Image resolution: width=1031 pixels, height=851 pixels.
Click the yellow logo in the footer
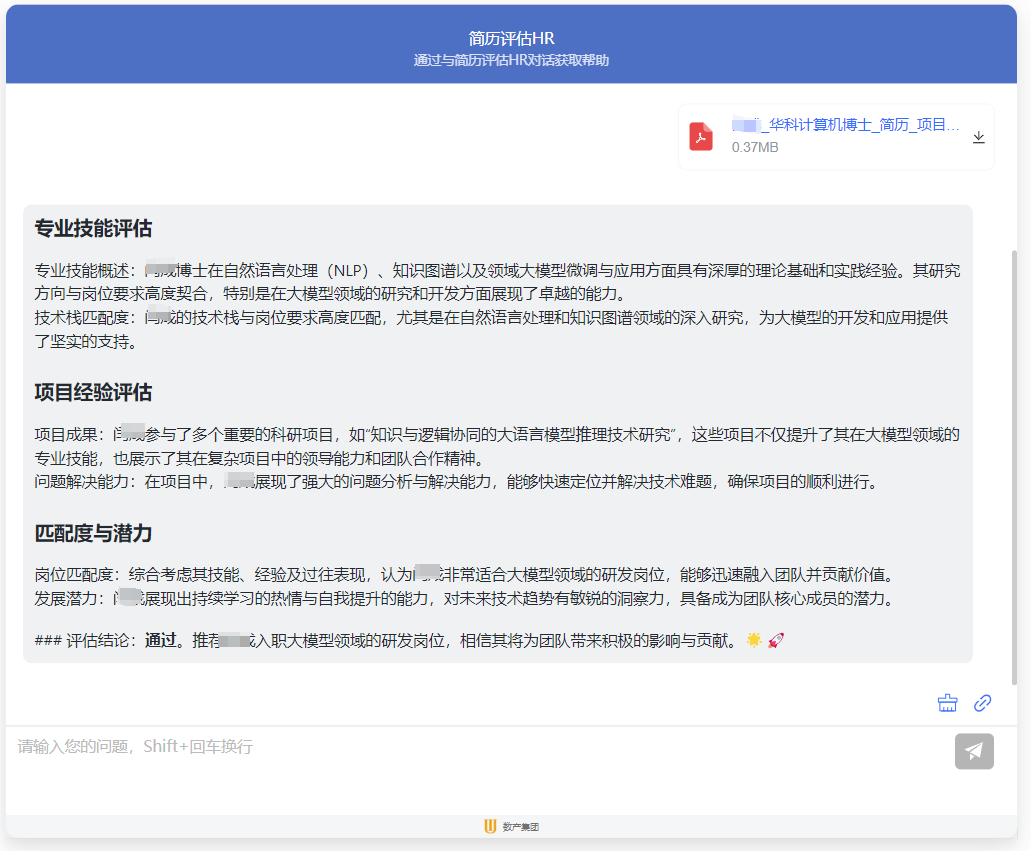pos(489,826)
